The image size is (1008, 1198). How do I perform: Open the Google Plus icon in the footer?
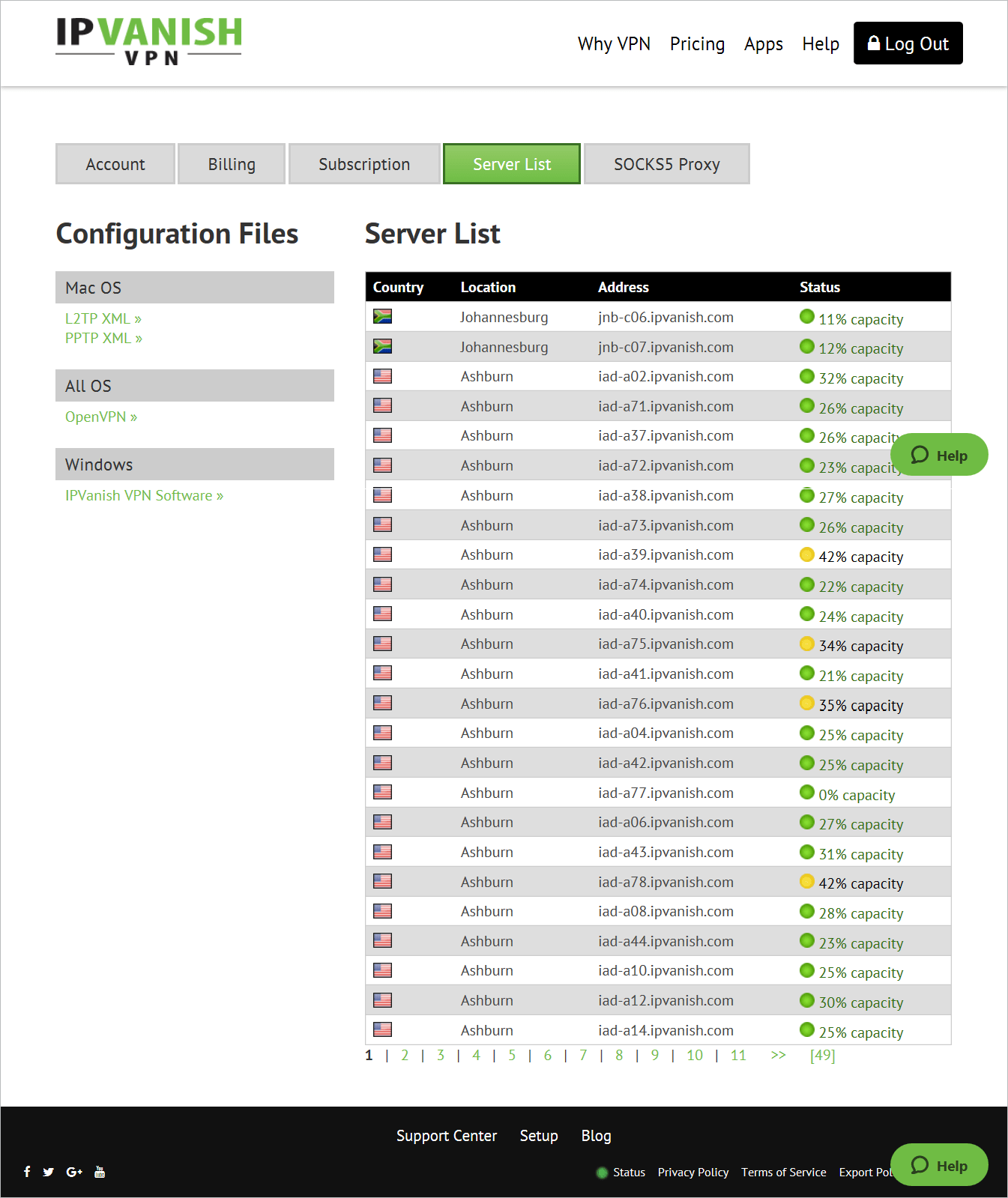click(74, 1172)
